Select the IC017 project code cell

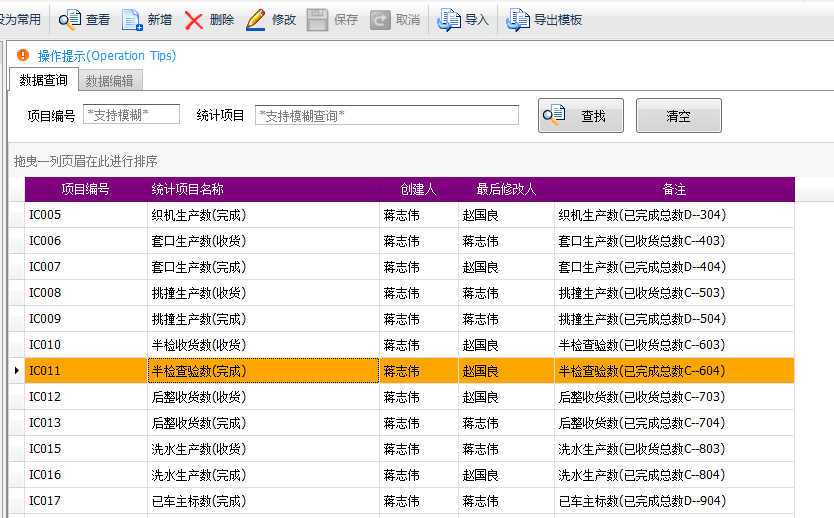(x=86, y=501)
